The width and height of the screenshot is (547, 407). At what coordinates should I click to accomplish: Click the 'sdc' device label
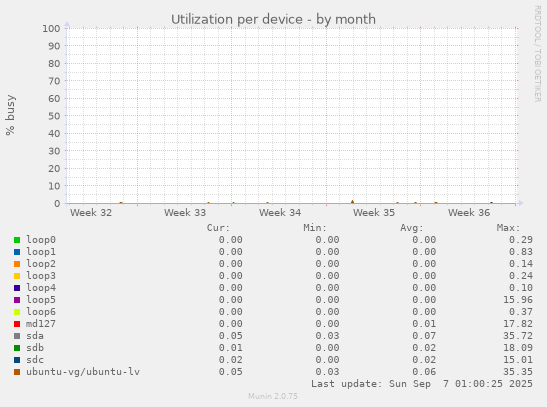tap(35, 360)
